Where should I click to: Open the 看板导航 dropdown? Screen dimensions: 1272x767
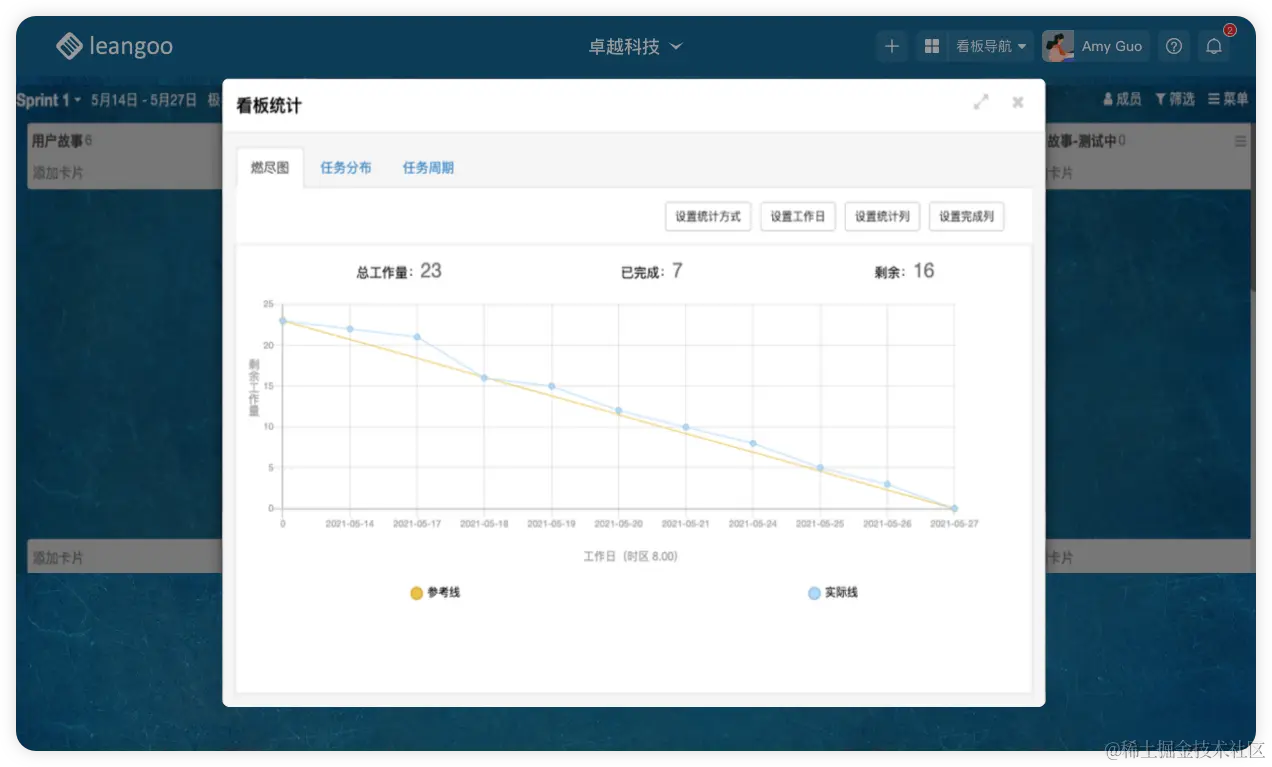991,46
